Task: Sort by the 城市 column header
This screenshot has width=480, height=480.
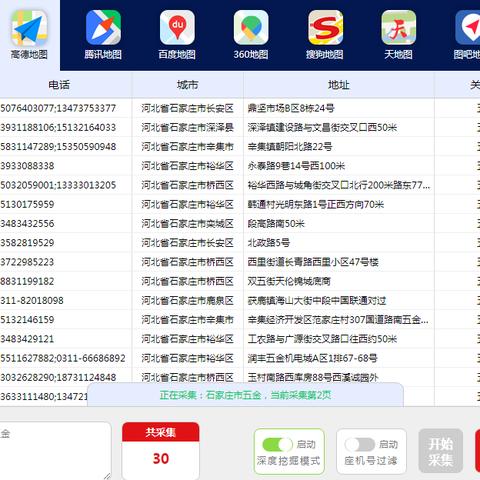Action: pyautogui.click(x=187, y=85)
